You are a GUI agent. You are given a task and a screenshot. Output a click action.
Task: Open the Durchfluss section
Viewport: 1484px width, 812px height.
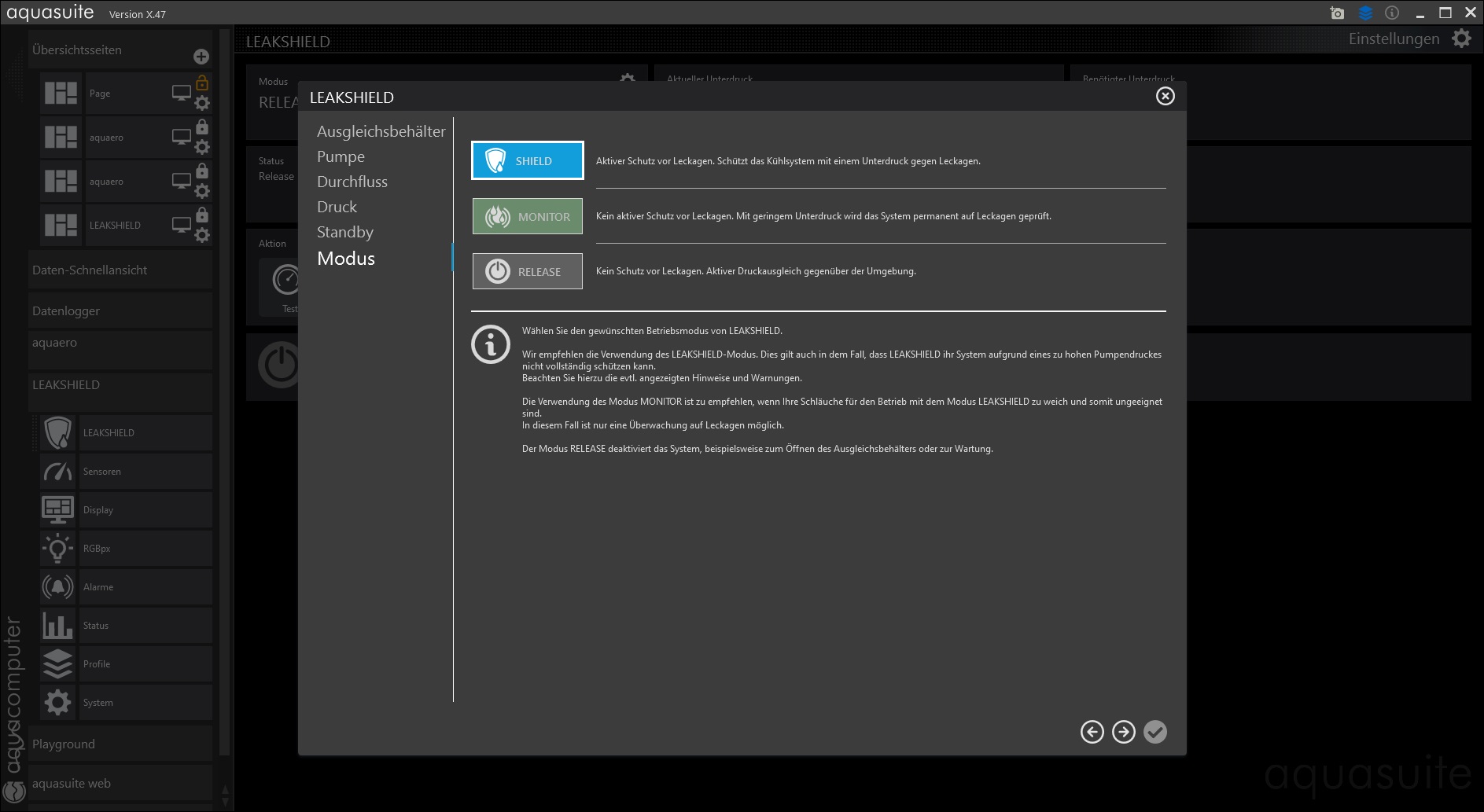352,182
